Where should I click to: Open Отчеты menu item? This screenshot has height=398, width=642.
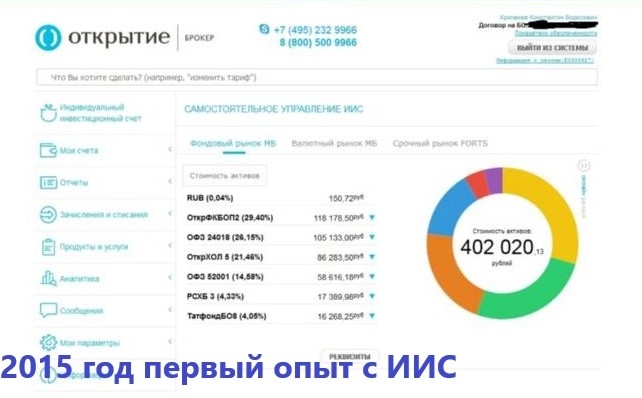point(74,183)
